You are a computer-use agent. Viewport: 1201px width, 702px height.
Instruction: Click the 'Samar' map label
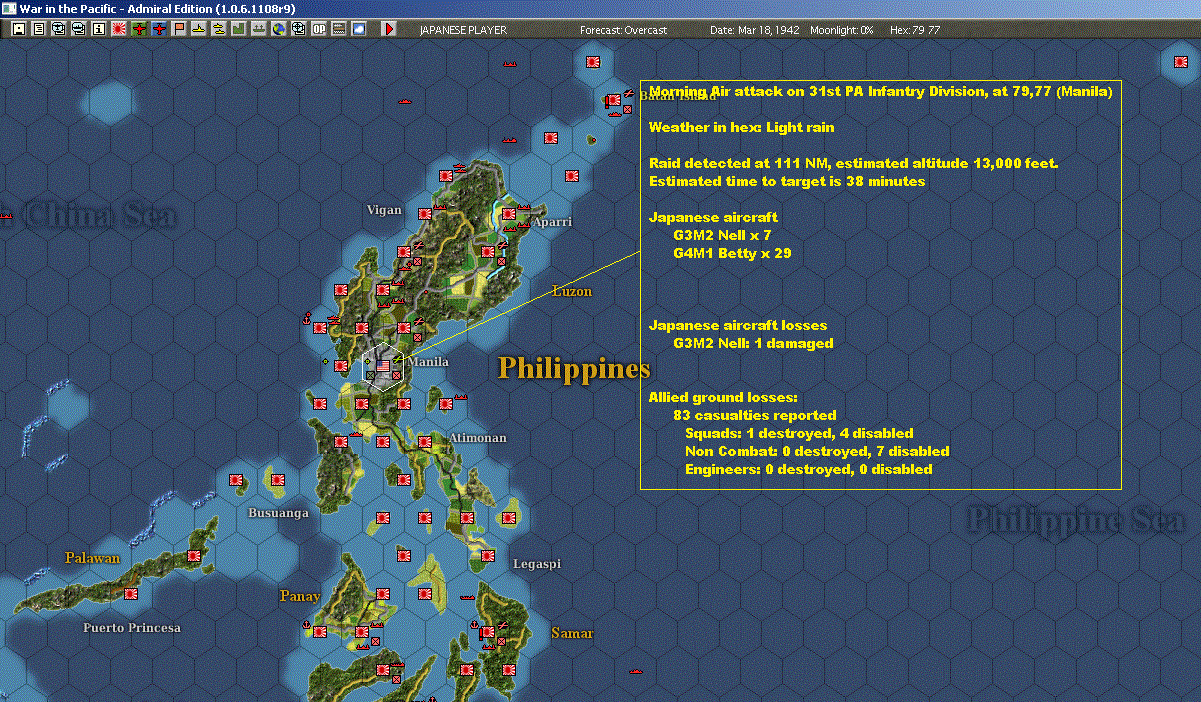[572, 633]
